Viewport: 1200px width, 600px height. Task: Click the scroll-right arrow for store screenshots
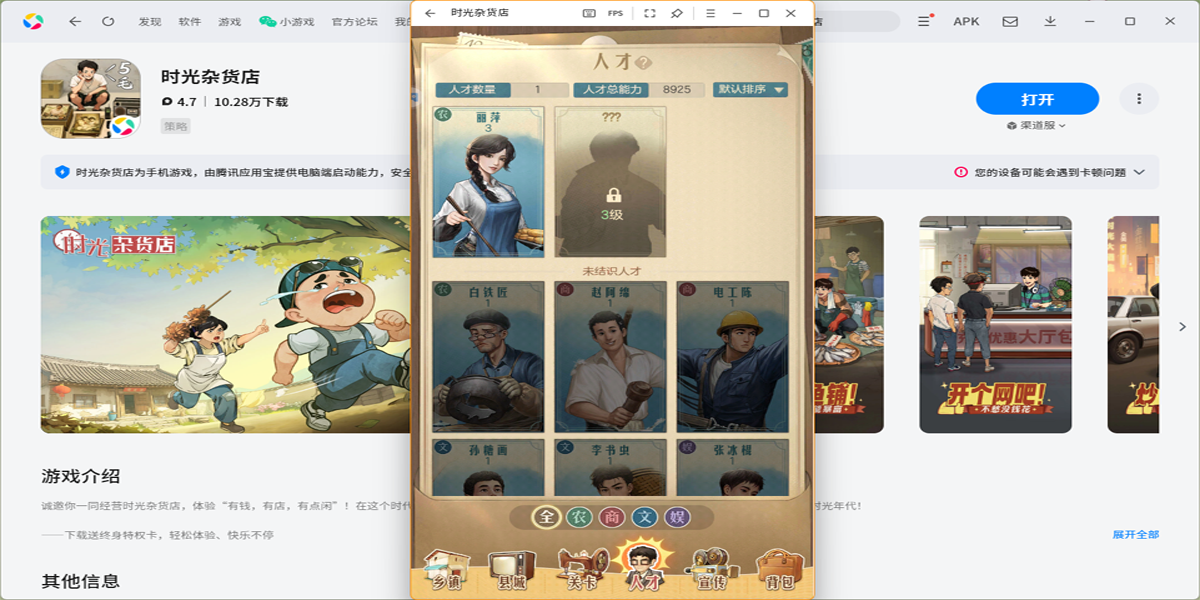pyautogui.click(x=1183, y=327)
